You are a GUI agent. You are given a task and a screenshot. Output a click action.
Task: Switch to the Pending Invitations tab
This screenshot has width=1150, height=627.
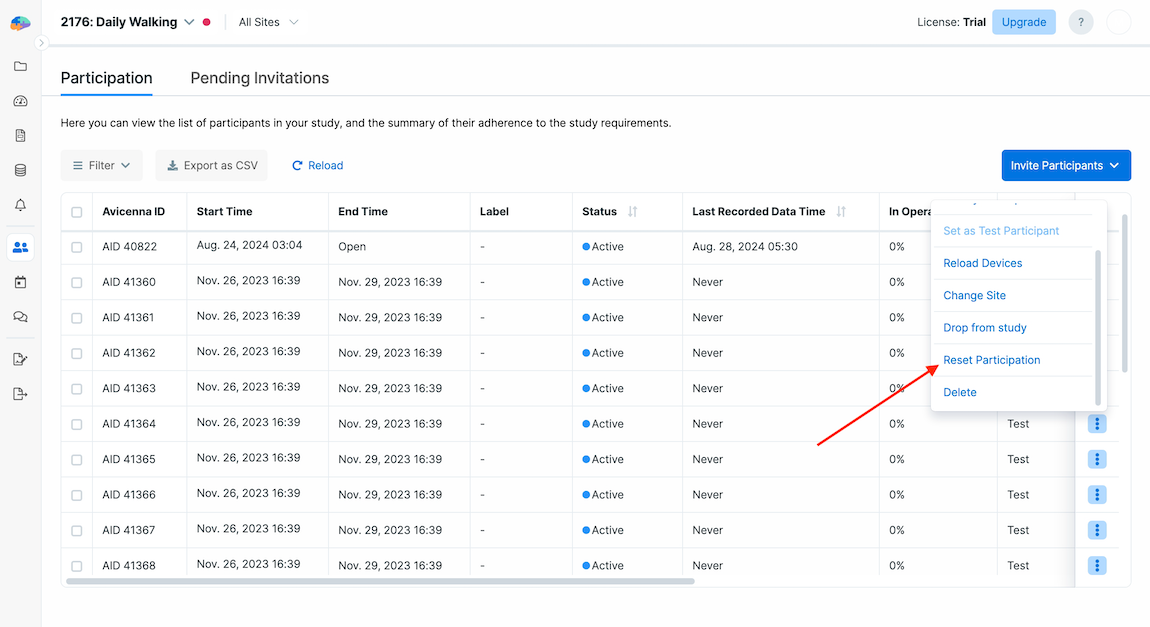259,78
